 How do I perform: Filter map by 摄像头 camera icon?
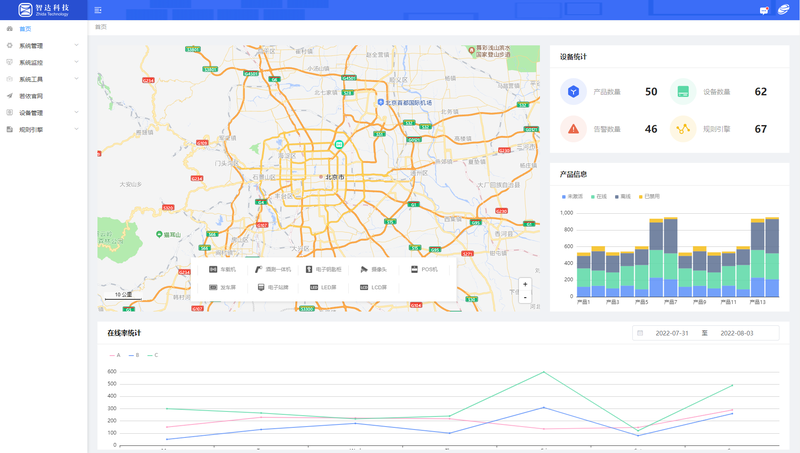point(364,269)
